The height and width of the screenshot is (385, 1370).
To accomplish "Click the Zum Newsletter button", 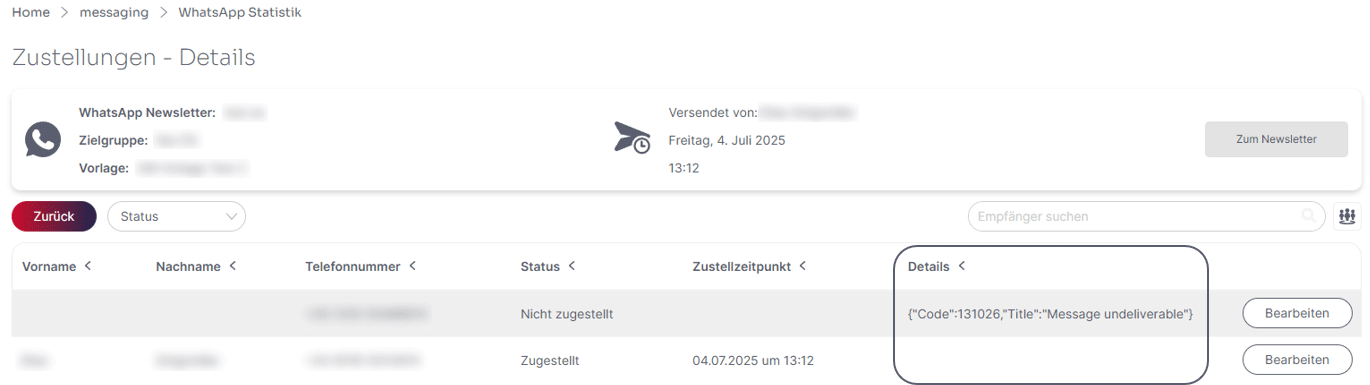I will coord(1276,139).
